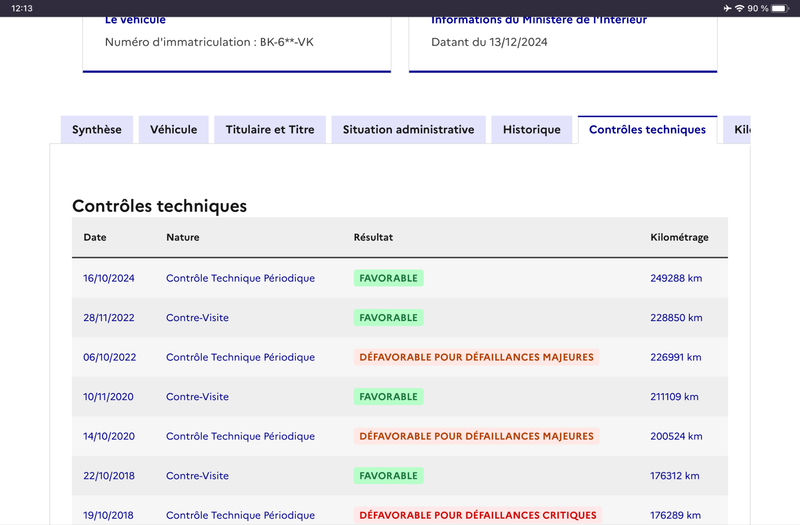Screen dimensions: 800x525
Task: Click FAVORABLE badge in 28/11/2022 row
Action: click(388, 317)
